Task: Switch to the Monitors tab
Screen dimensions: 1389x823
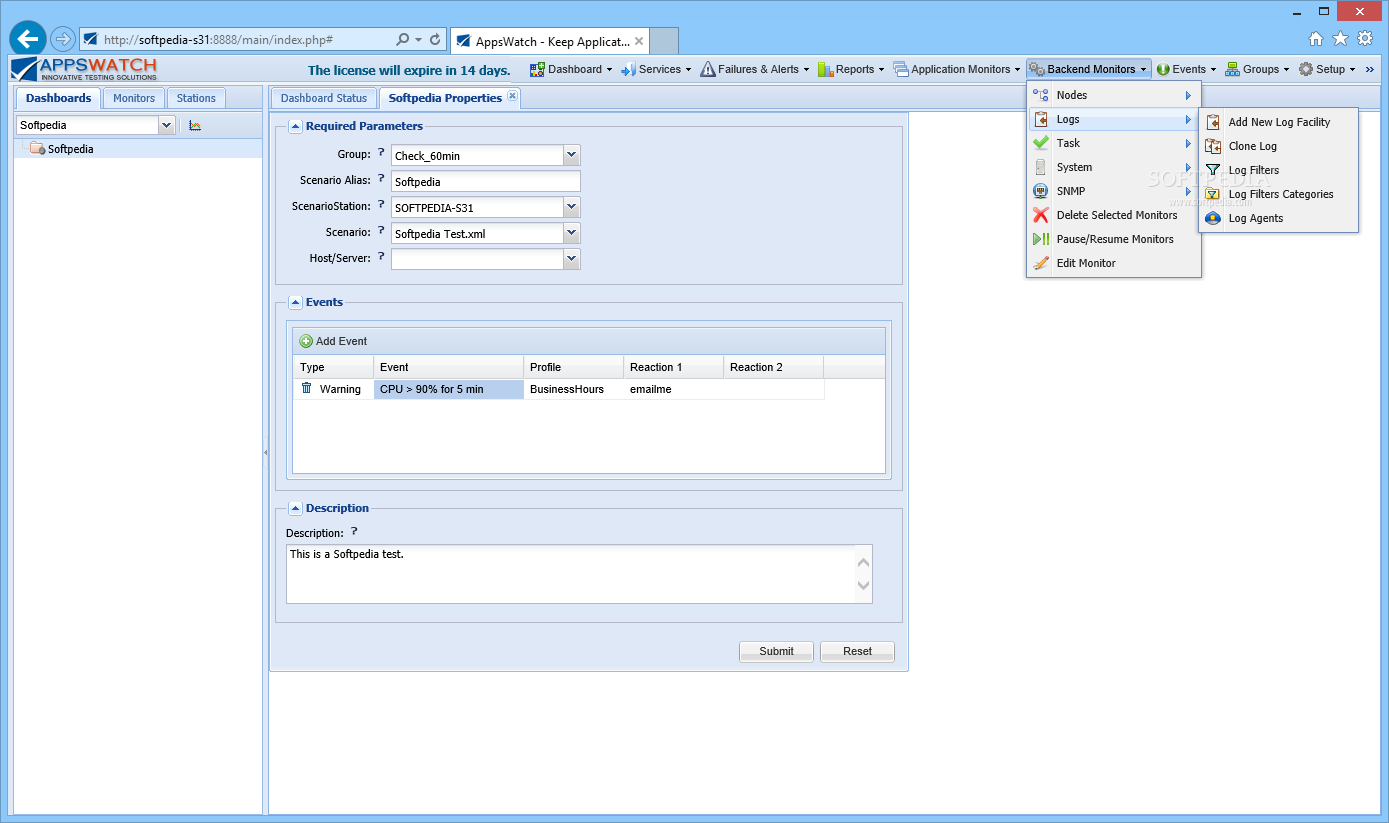Action: pos(134,98)
